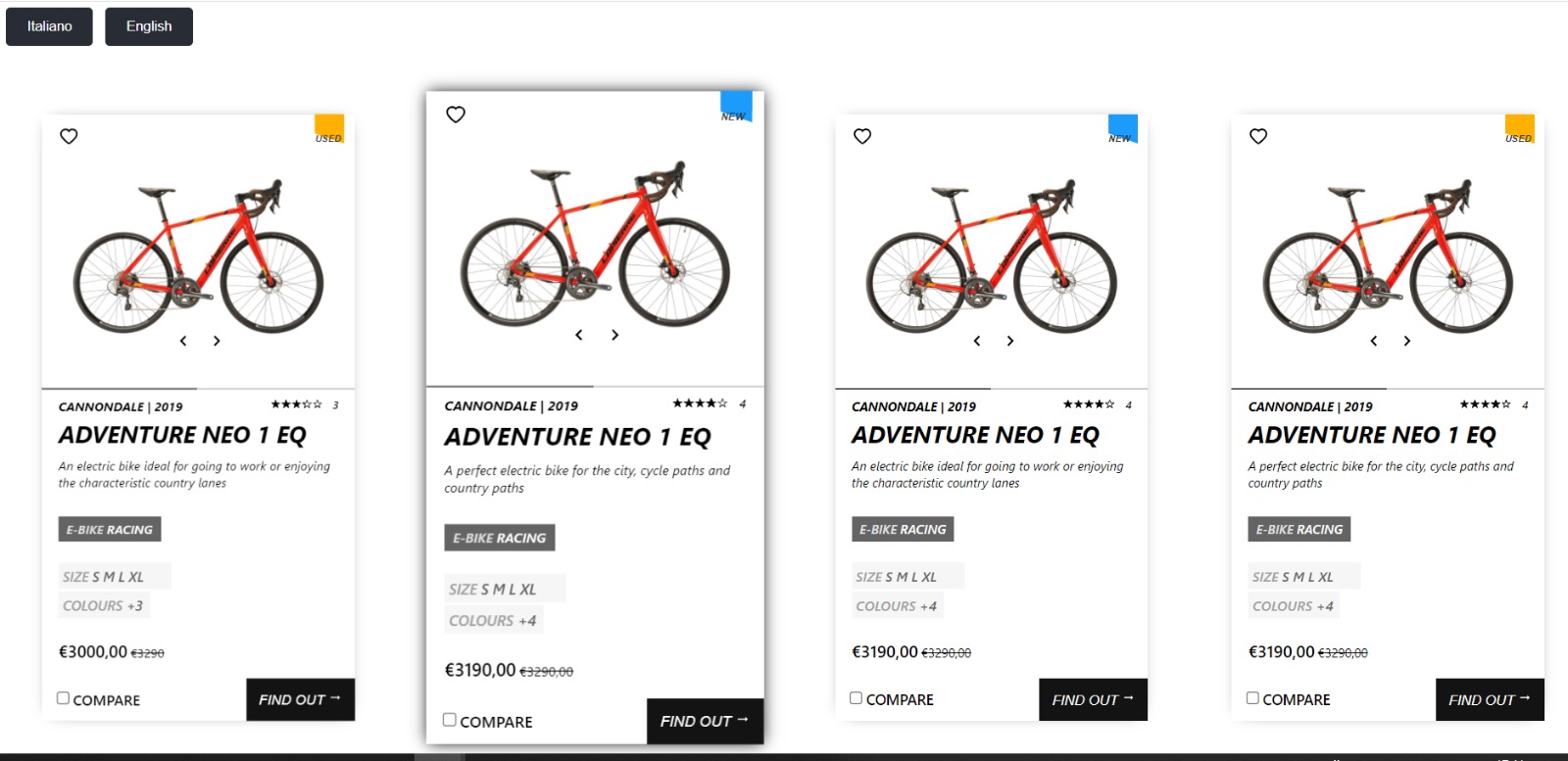
Task: Click the E-BIKE RACING tag on the third card
Action: click(x=903, y=530)
